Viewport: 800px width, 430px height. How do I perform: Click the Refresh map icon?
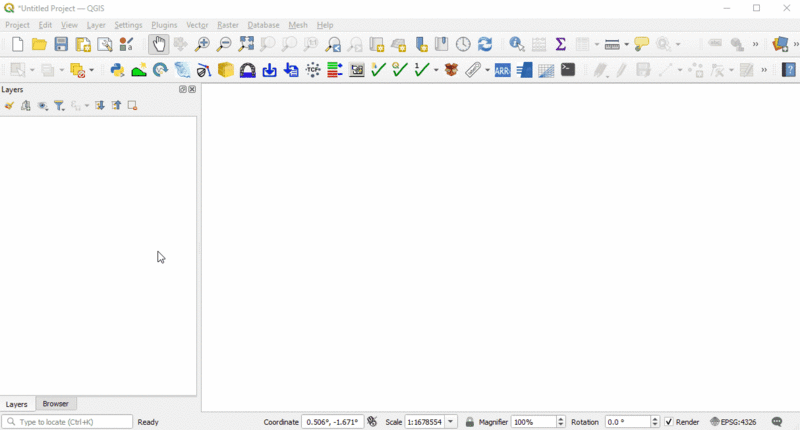pyautogui.click(x=485, y=44)
